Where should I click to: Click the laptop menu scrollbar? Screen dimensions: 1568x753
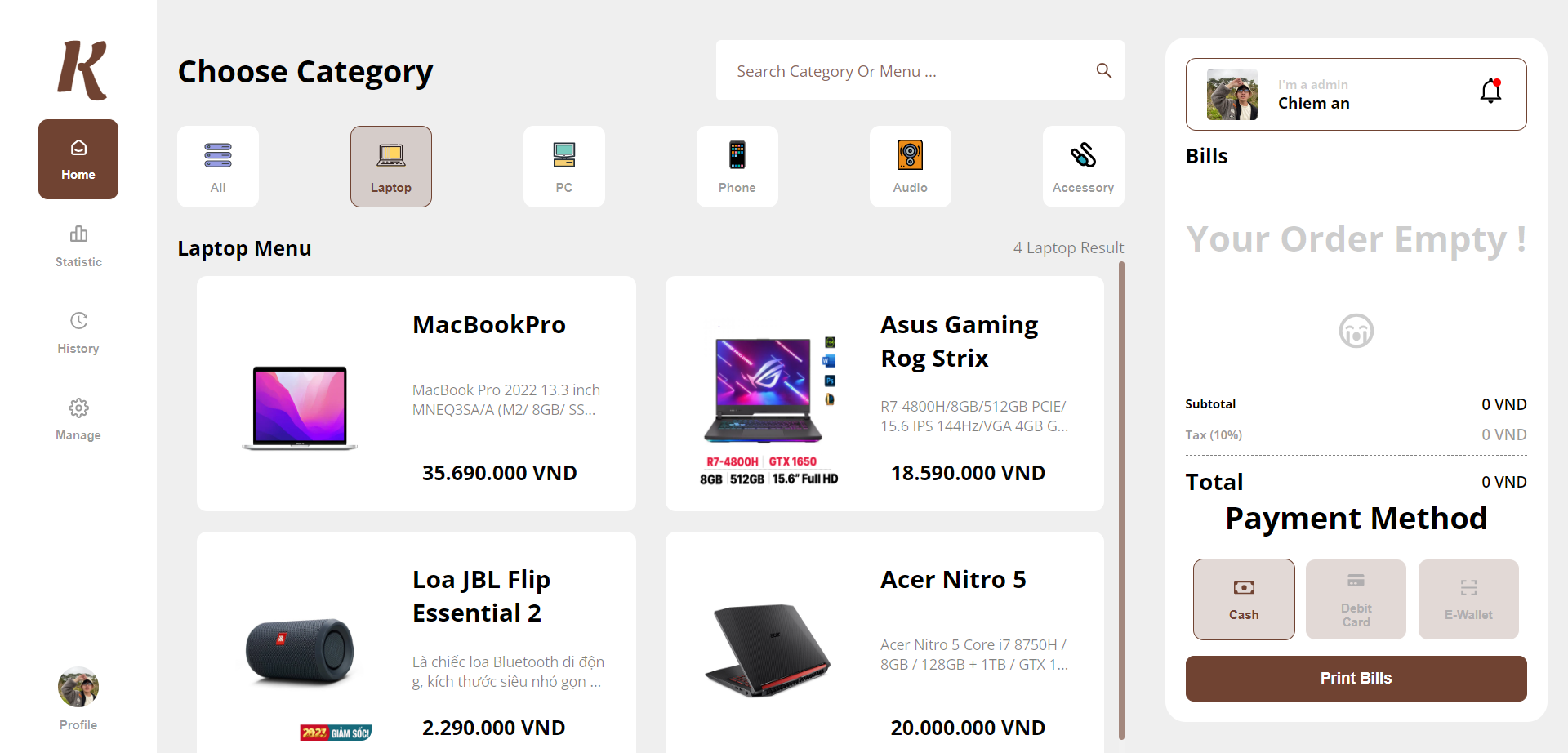click(x=1121, y=500)
